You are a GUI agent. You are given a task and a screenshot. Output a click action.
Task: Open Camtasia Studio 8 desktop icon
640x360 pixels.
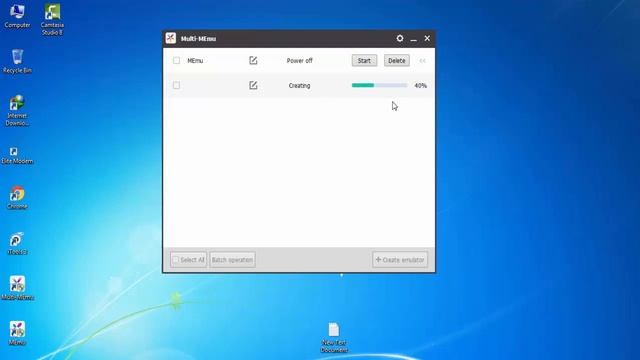click(x=52, y=20)
